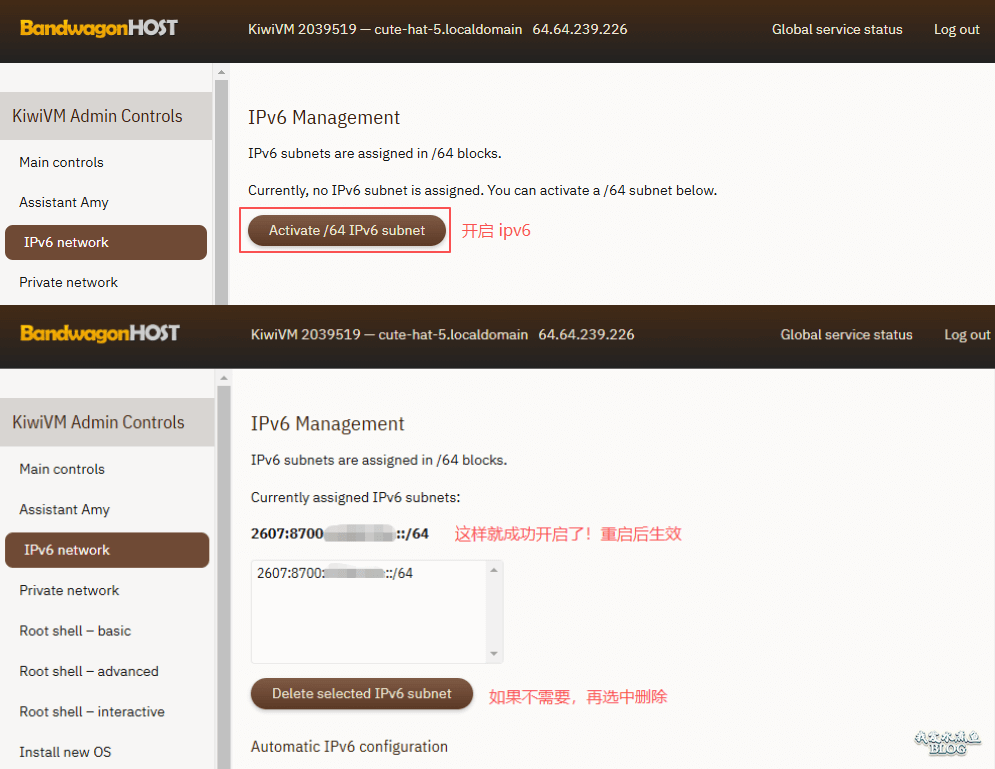The image size is (995, 769).
Task: Click the sidebar scroll-up arrow in the lower panel
Action: [223, 379]
